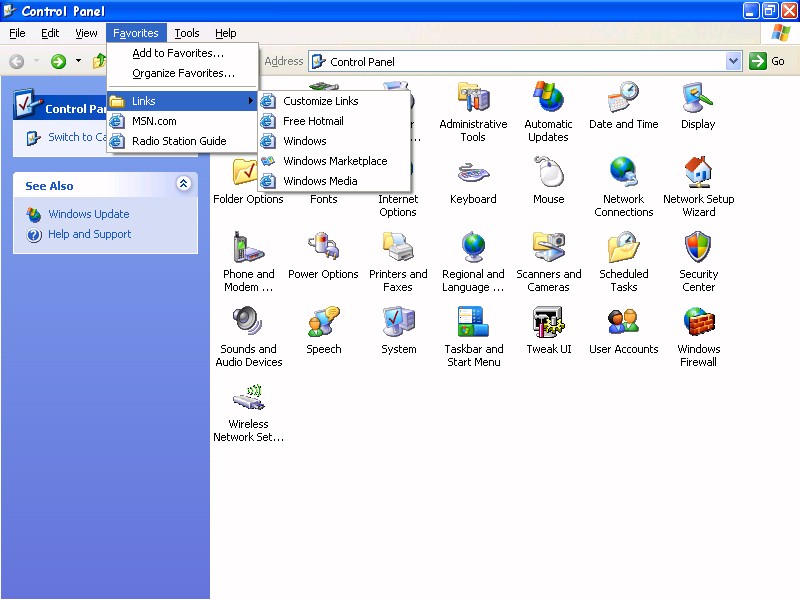
Task: Close the open Favorites menu
Action: point(136,33)
